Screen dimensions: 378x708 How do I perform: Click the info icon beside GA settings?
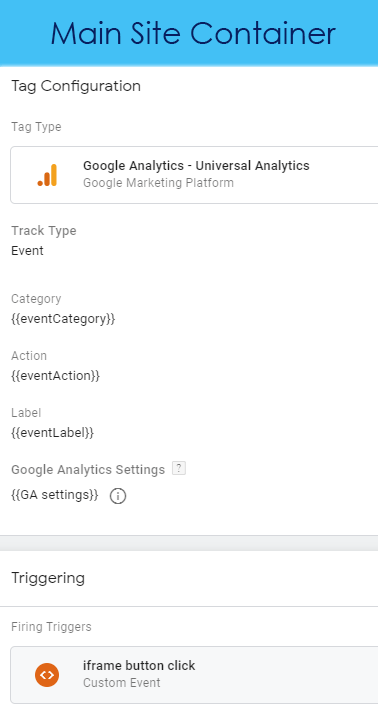[x=118, y=496]
